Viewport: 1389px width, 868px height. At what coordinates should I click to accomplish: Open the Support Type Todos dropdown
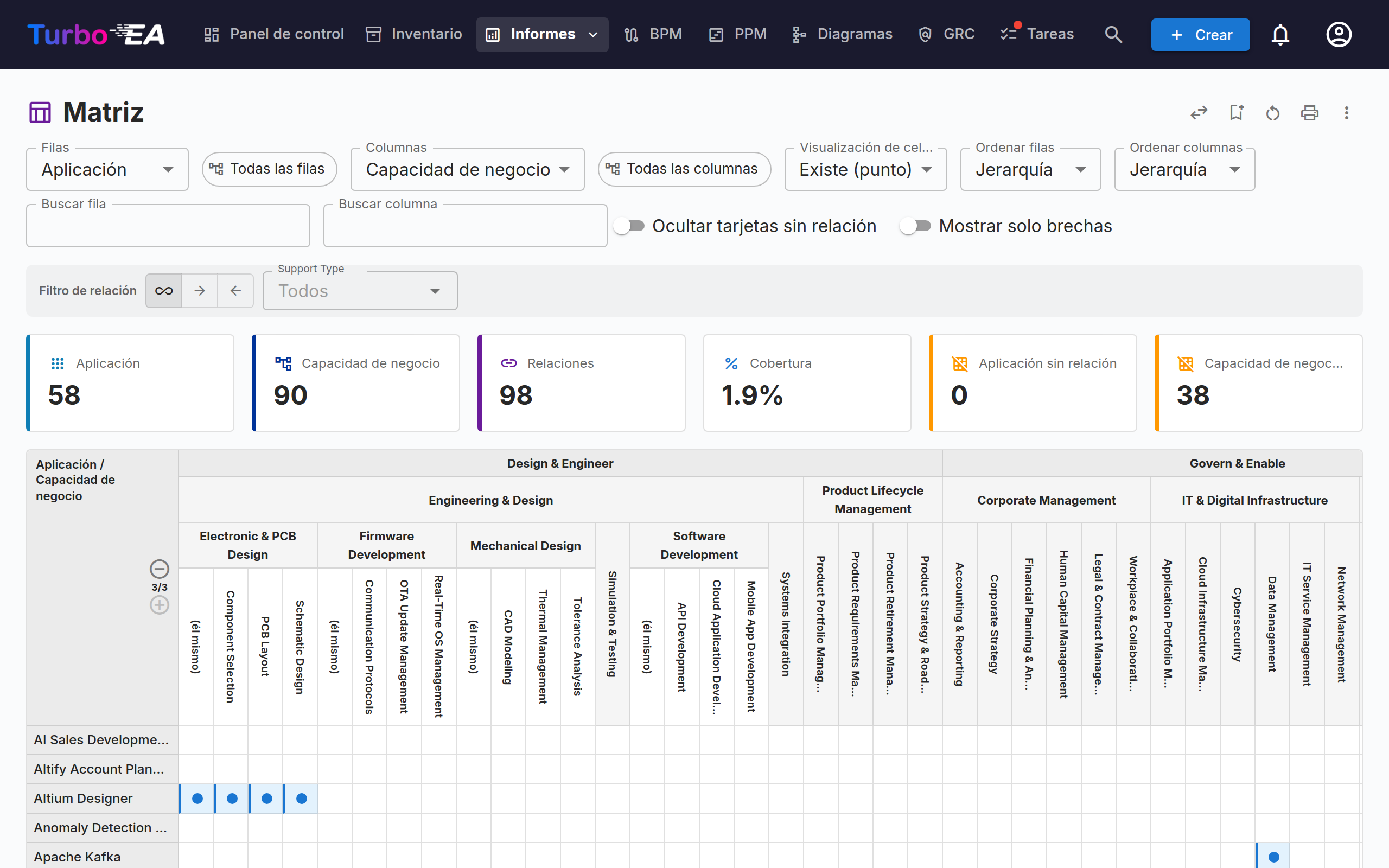[x=360, y=290]
